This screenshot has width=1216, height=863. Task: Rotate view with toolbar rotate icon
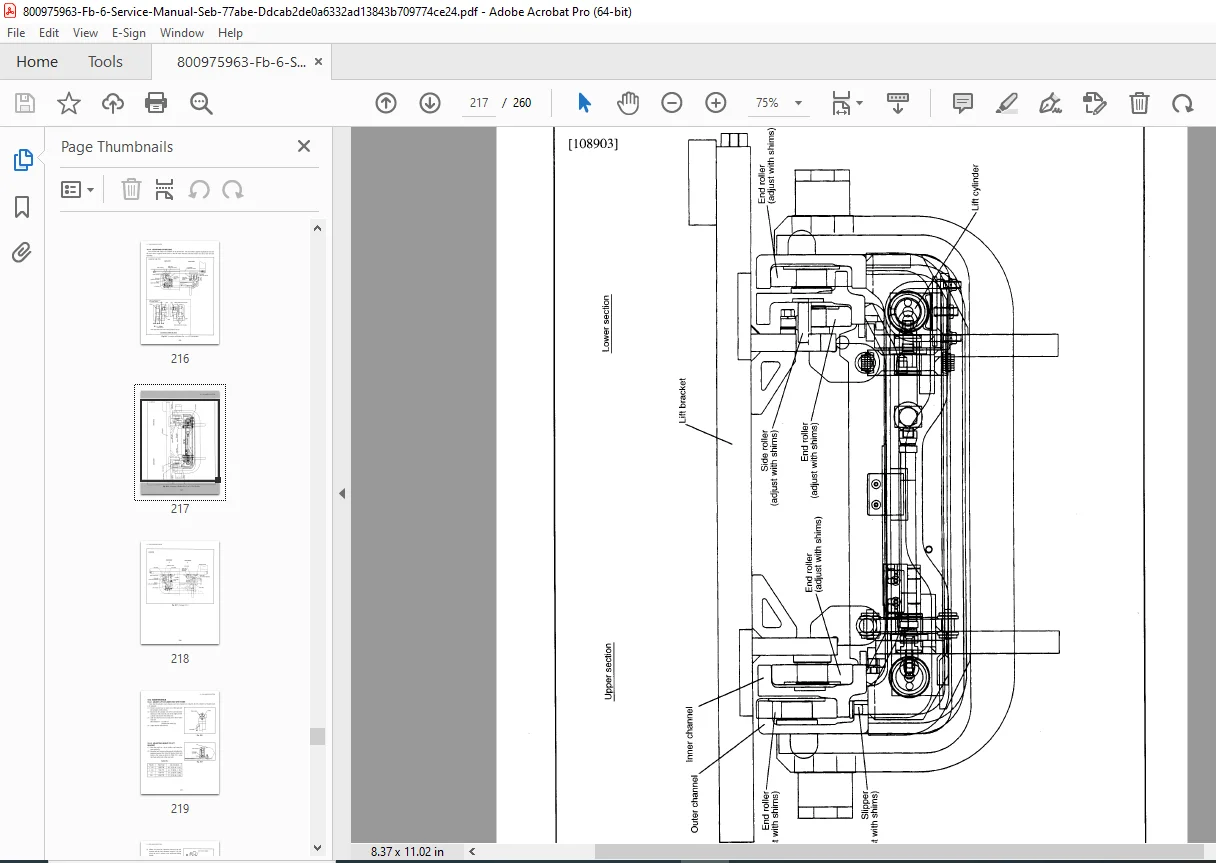pos(1183,103)
